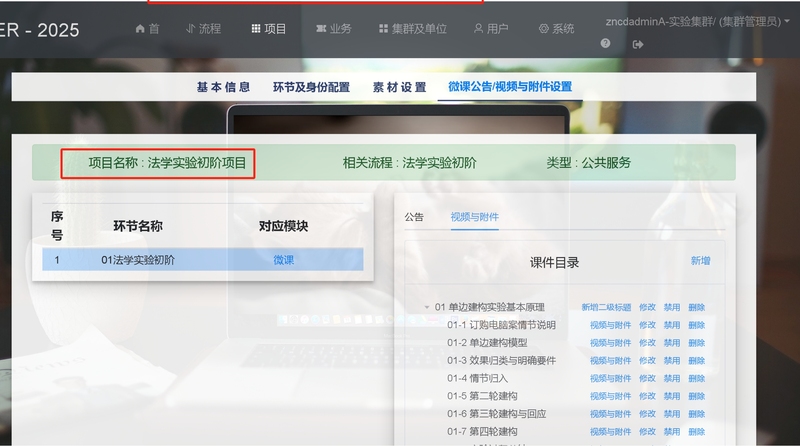Click 修改 for 01 单边建构实验基本原理
The image size is (800, 446).
[x=647, y=307]
